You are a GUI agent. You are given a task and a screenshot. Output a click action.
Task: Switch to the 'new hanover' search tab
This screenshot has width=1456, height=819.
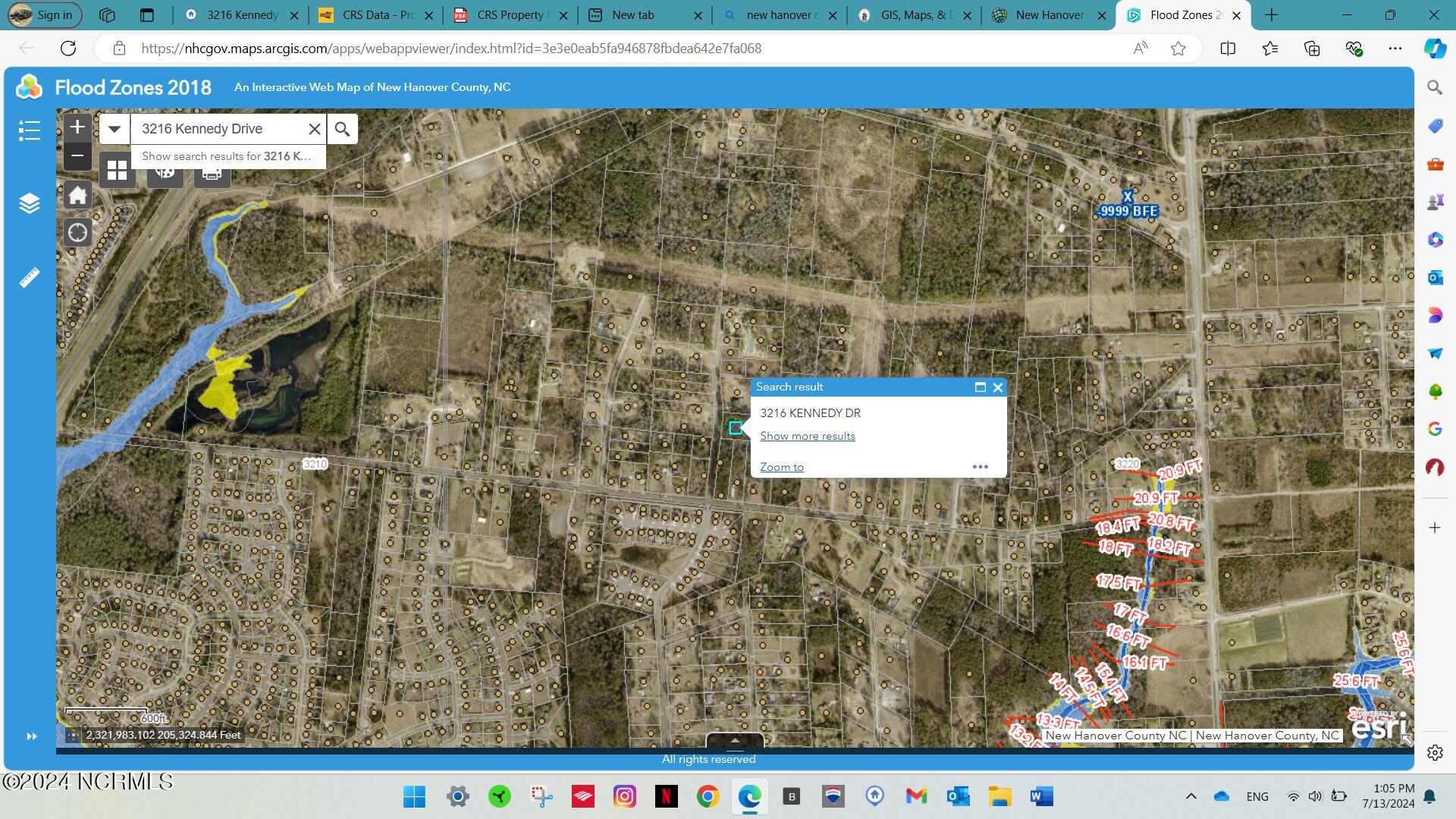[x=780, y=15]
